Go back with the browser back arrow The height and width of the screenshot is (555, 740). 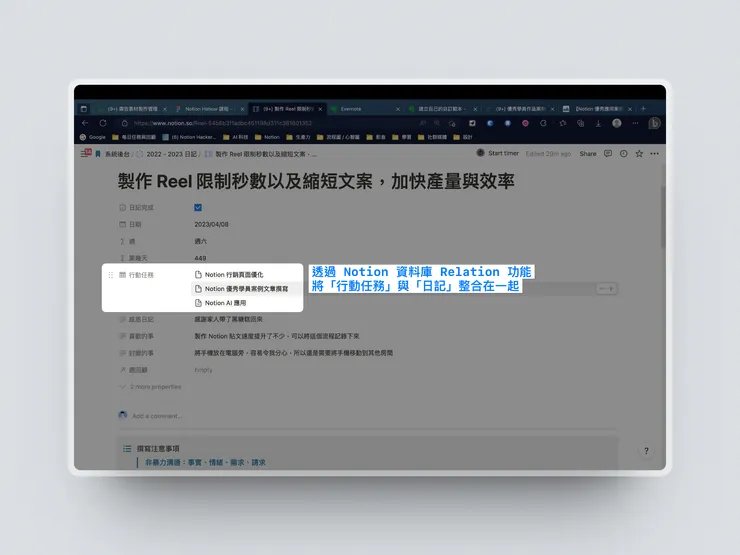pos(85,123)
